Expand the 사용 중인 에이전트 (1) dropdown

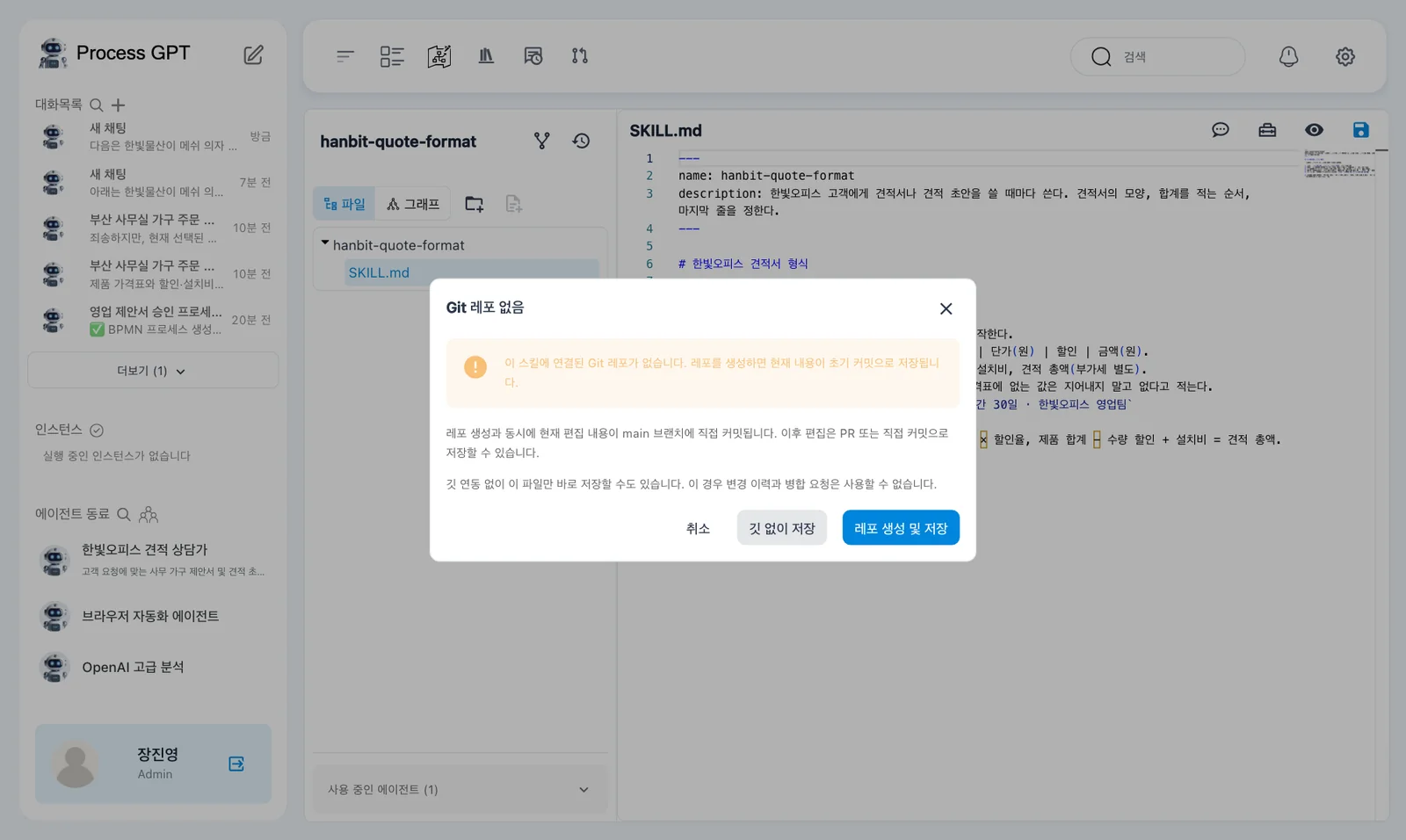tap(460, 789)
